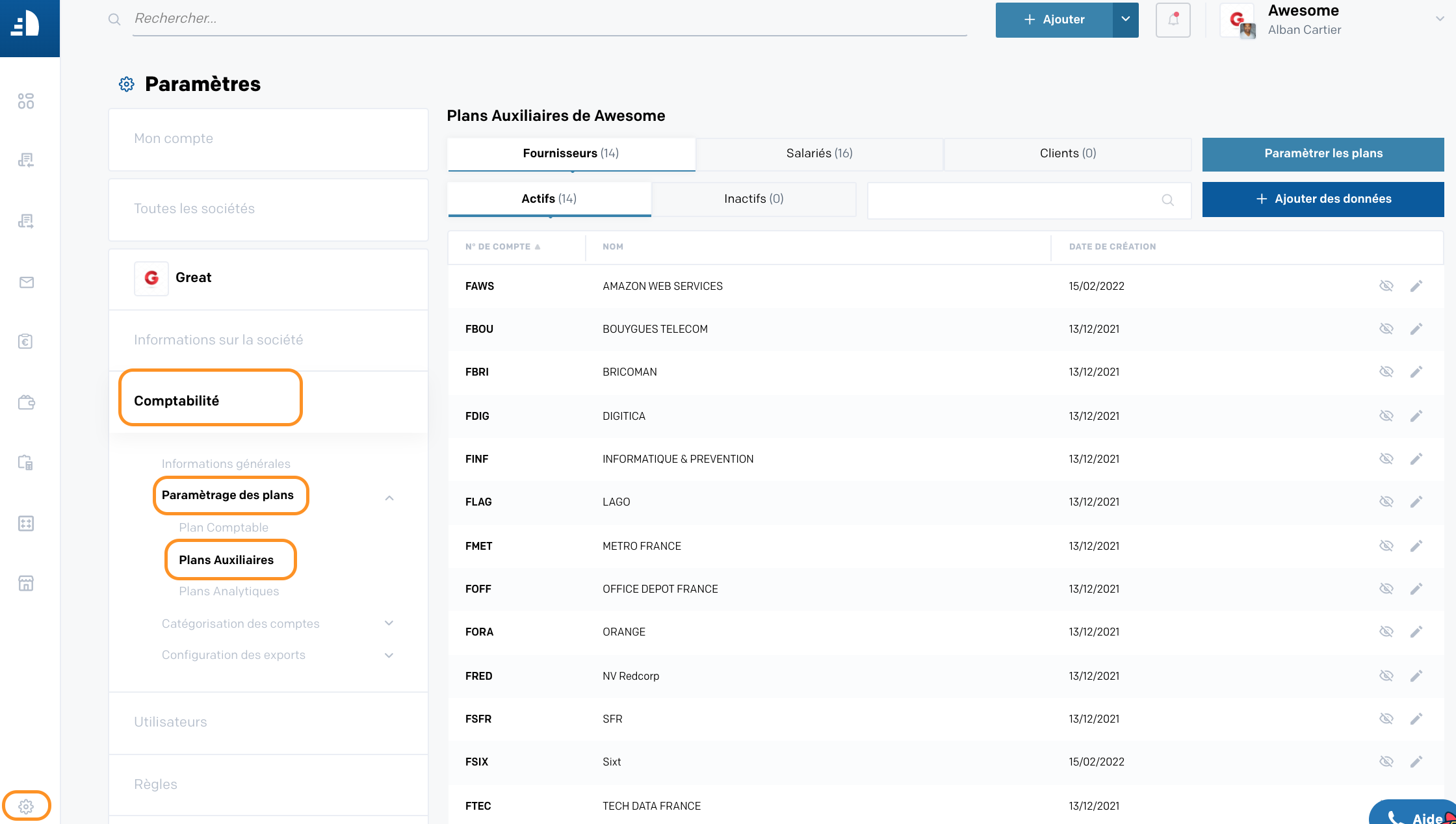The height and width of the screenshot is (824, 1456).
Task: Edit the Sixt row pencil icon
Action: point(1416,762)
